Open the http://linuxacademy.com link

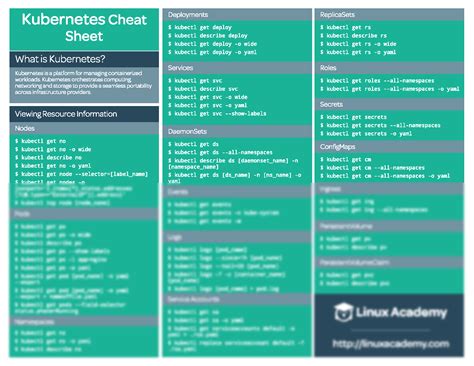(391, 344)
